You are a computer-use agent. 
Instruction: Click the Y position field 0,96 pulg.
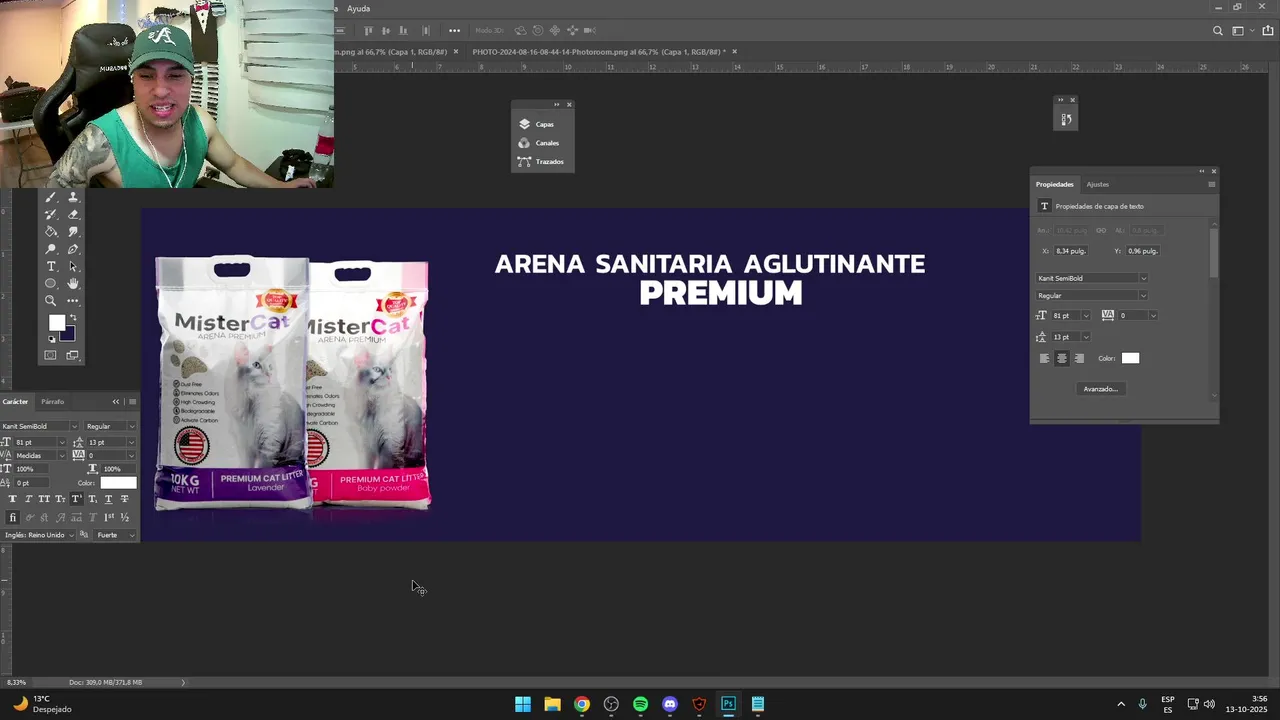tap(1143, 251)
